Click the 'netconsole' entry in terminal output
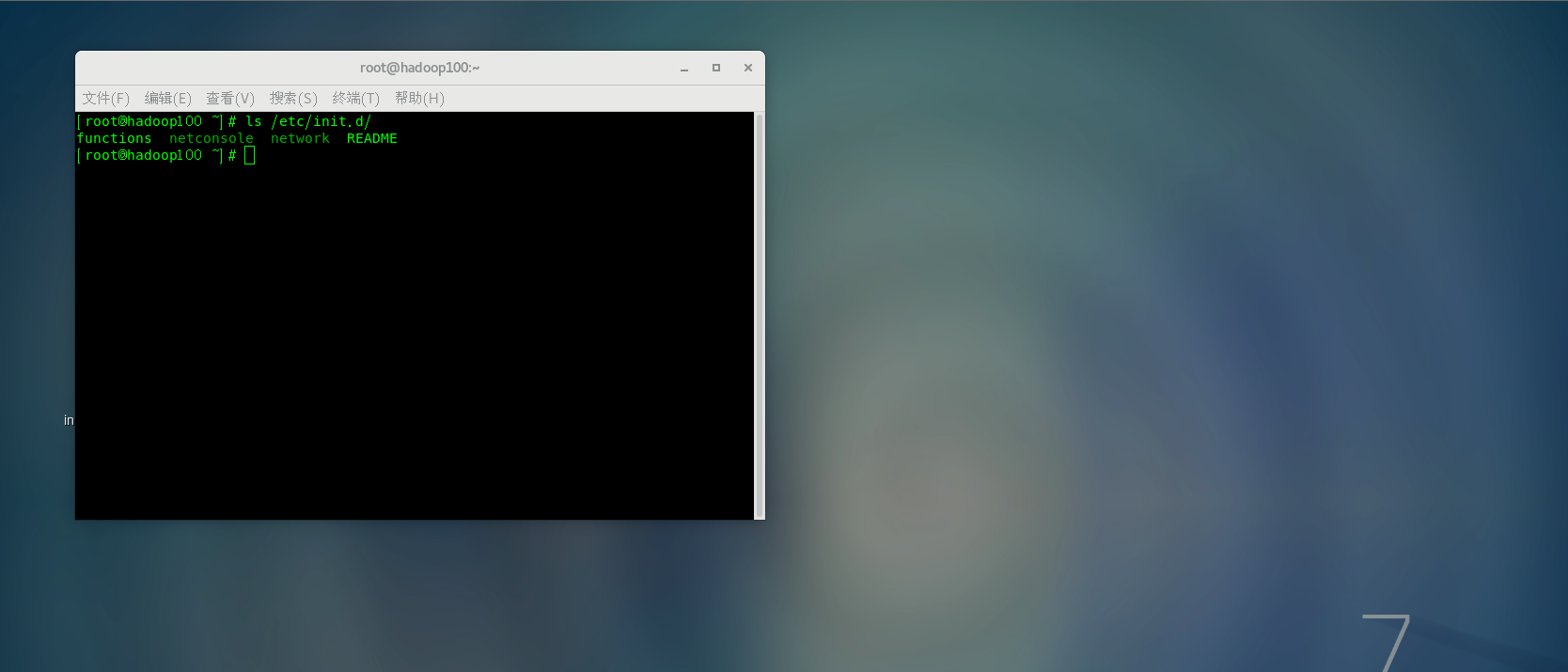1568x672 pixels. tap(212, 138)
